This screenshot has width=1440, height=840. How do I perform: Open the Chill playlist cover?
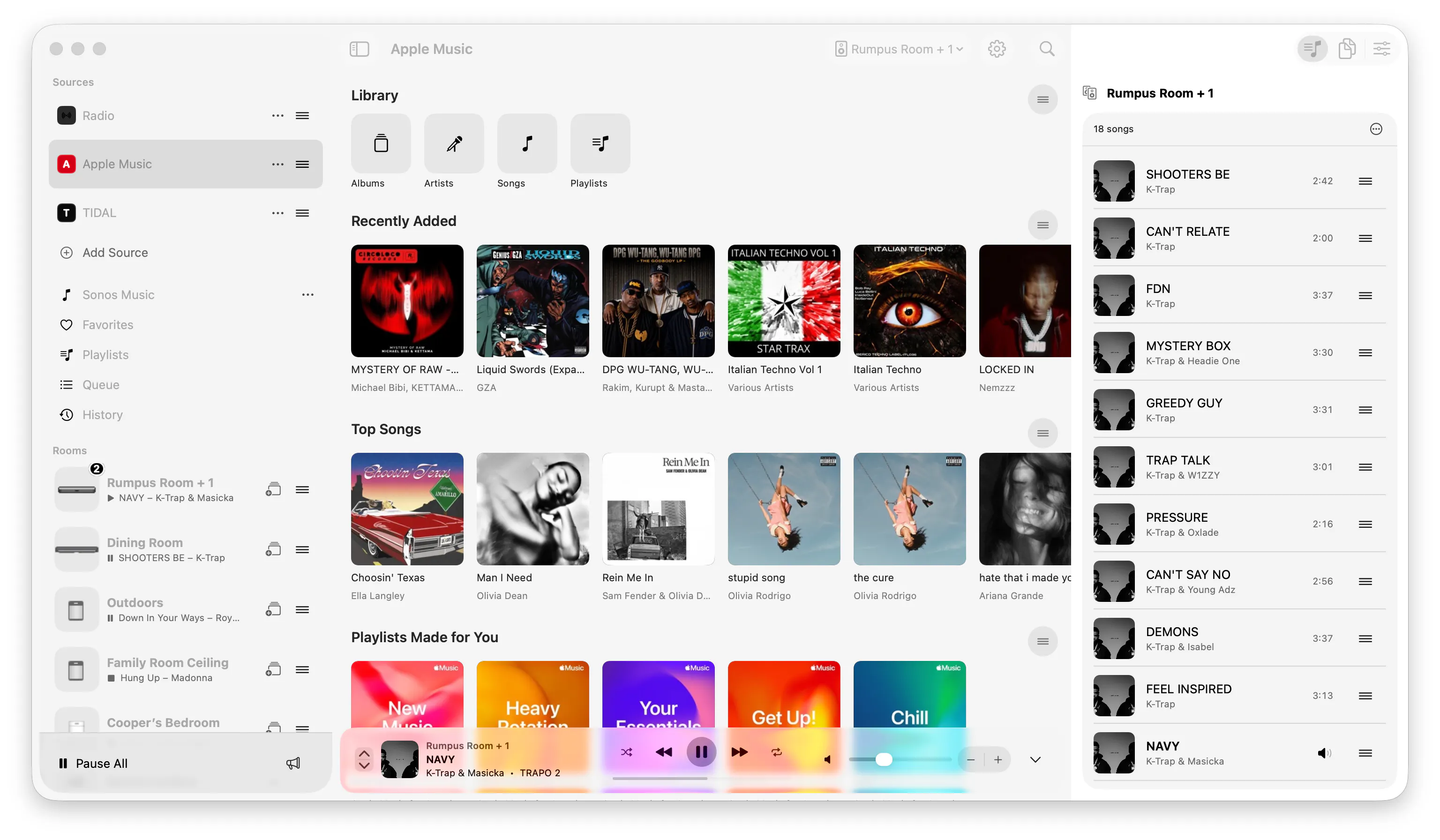click(909, 695)
